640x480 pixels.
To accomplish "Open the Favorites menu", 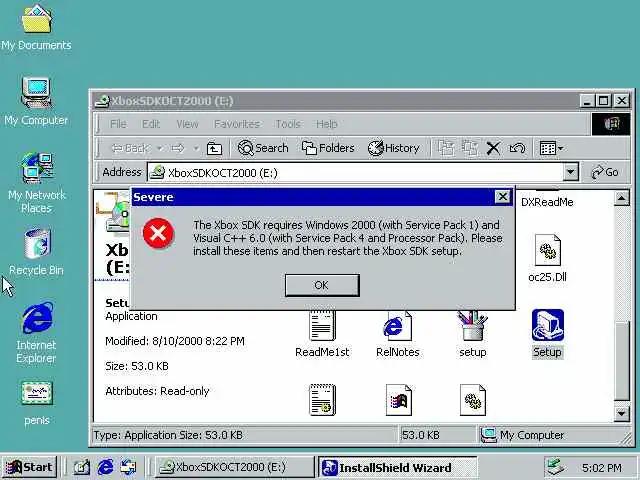I will point(237,124).
